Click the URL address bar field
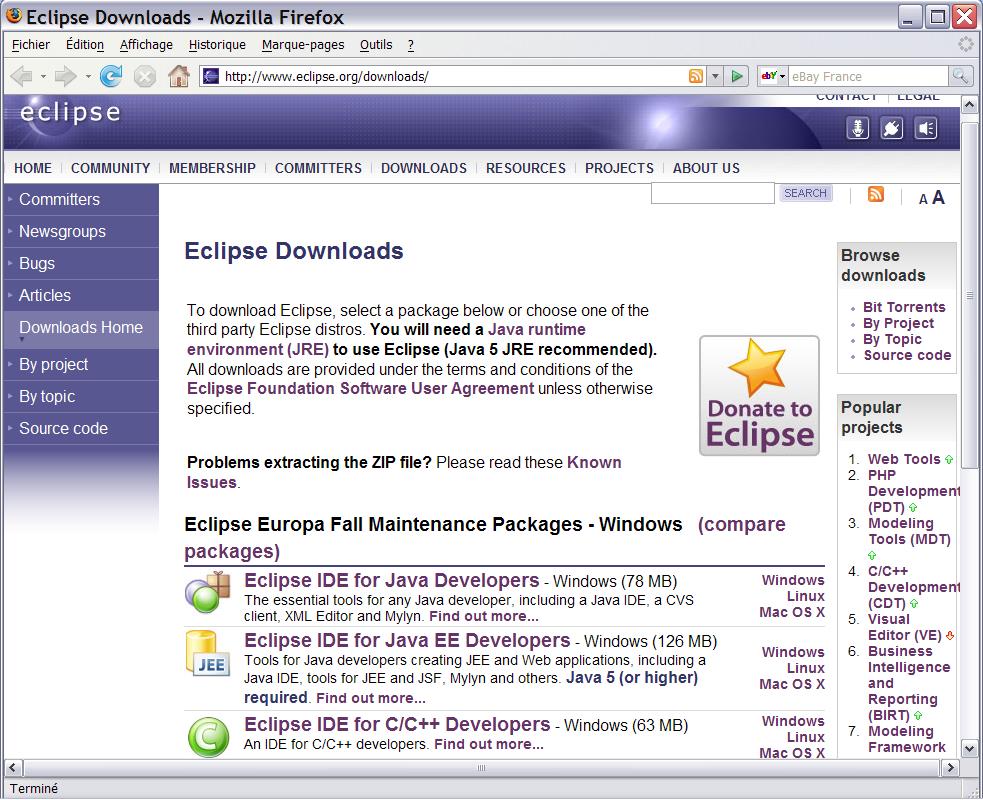Image resolution: width=983 pixels, height=800 pixels. point(452,76)
